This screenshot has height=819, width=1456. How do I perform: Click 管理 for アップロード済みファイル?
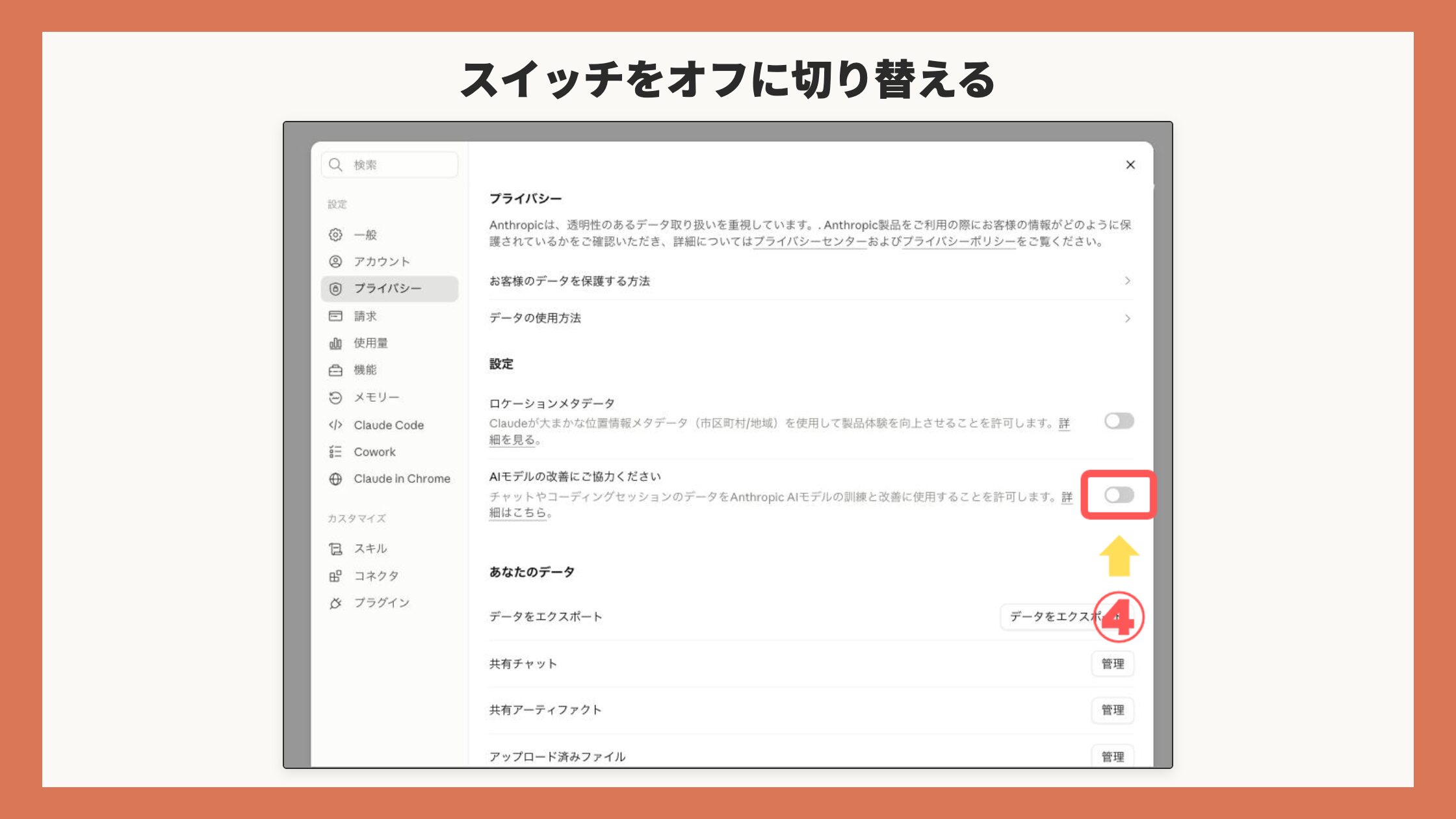pos(1112,756)
